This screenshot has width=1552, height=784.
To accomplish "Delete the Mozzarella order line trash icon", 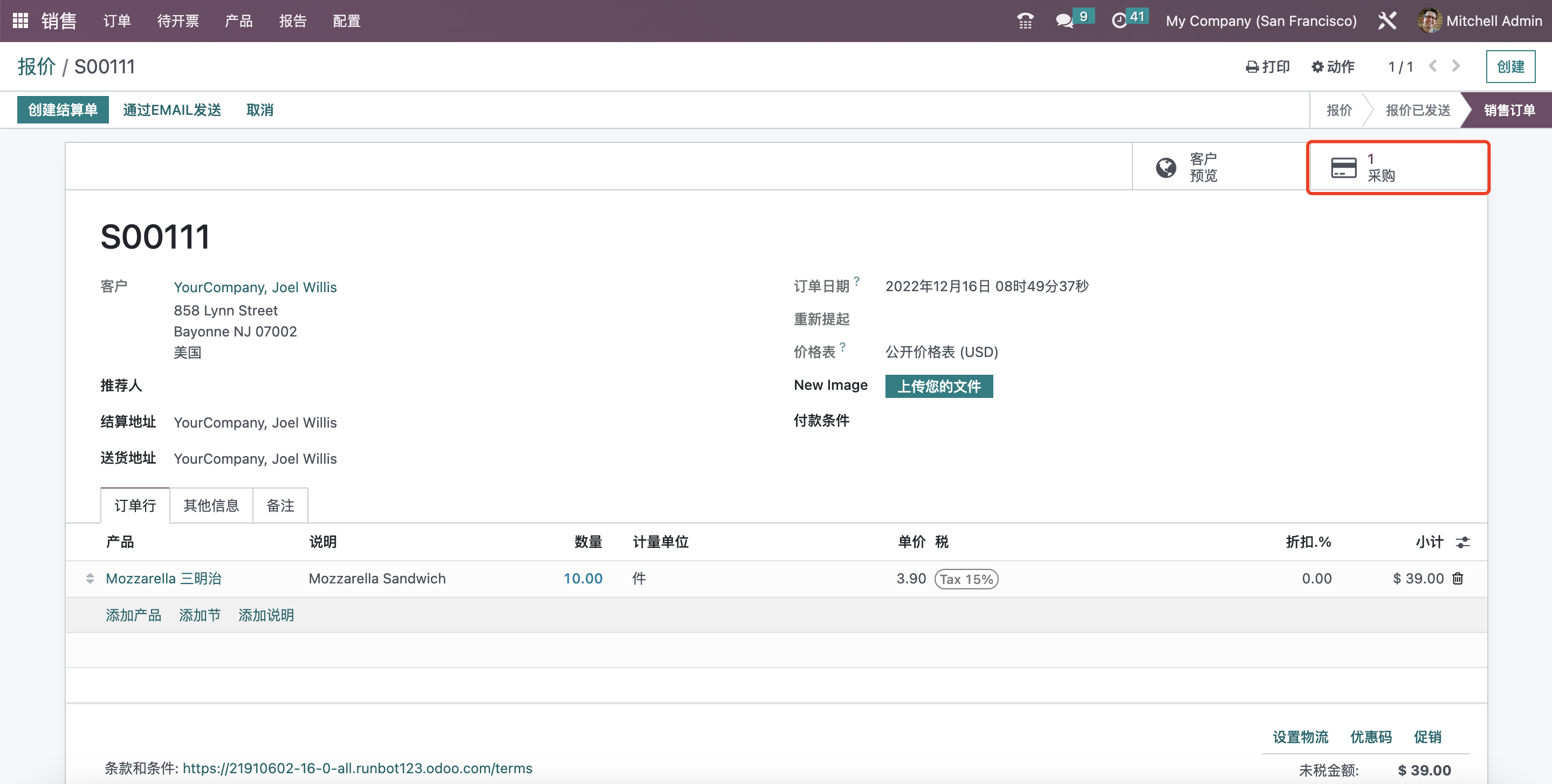I will pyautogui.click(x=1458, y=579).
